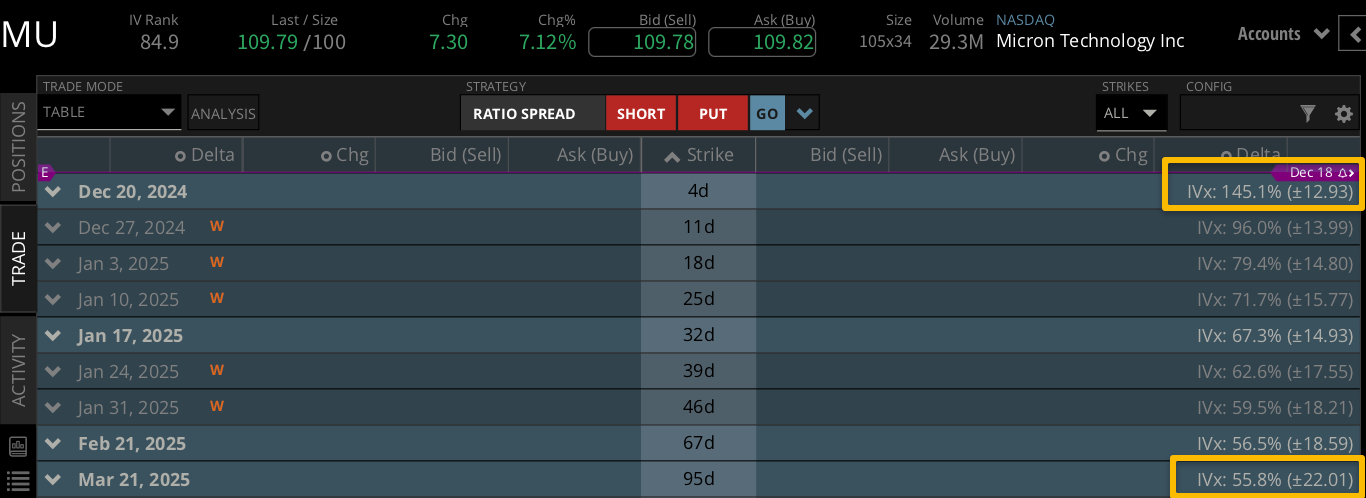Image resolution: width=1366 pixels, height=498 pixels.
Task: Switch to the Positions tab
Action: point(18,146)
